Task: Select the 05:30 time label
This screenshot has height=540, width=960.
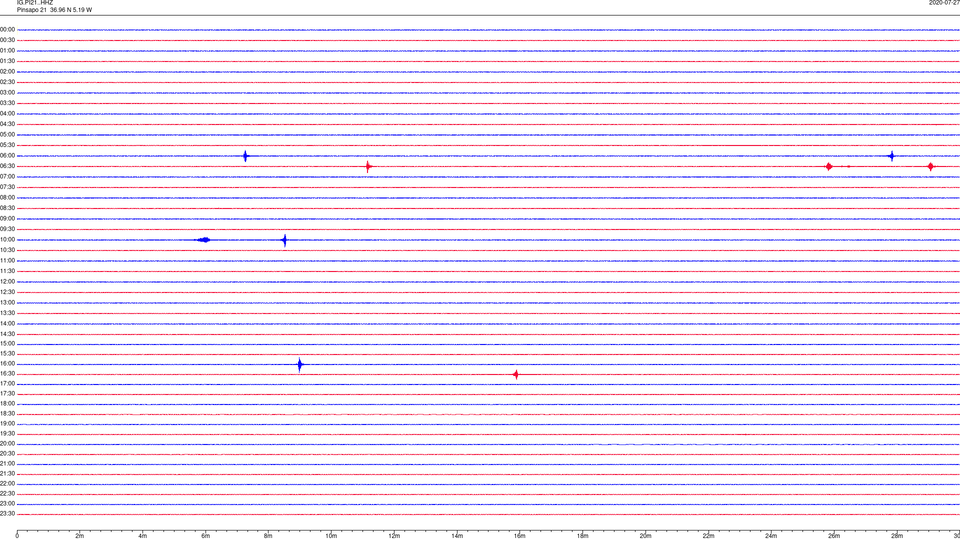Action: (x=7, y=145)
